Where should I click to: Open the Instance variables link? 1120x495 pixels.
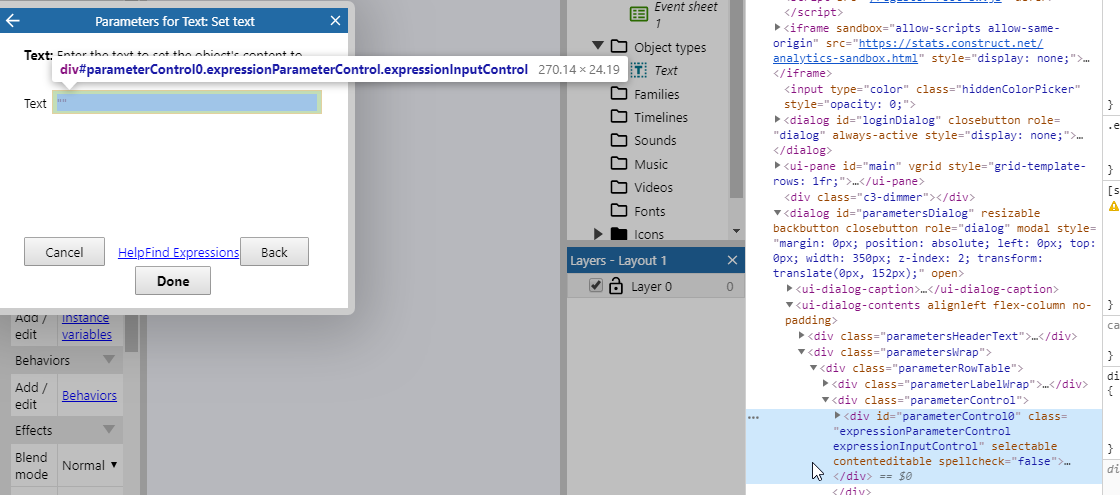pyautogui.click(x=86, y=326)
